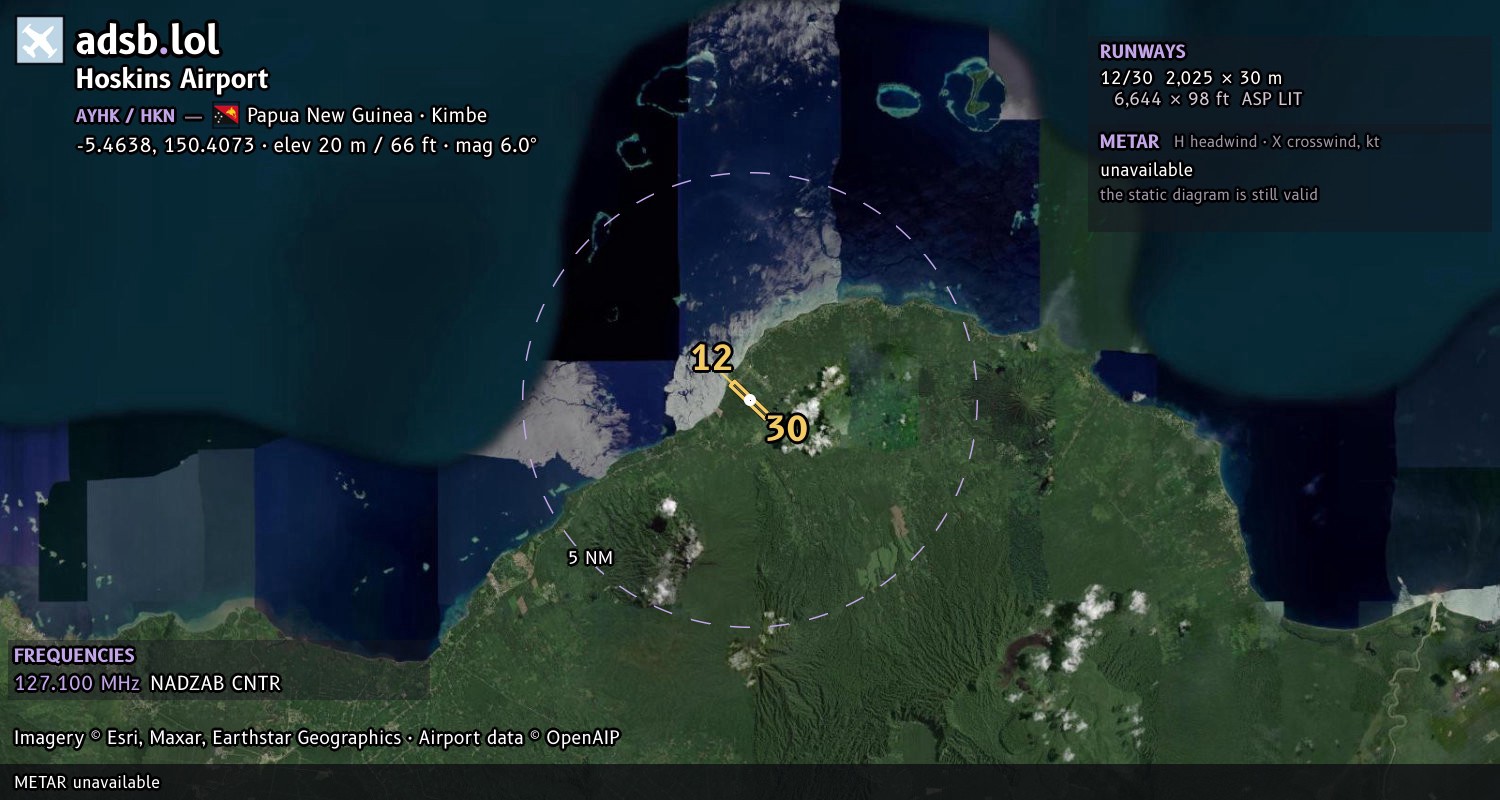
Task: Click the 'Papua New Guinea · Kimbe' location text
Action: click(367, 115)
